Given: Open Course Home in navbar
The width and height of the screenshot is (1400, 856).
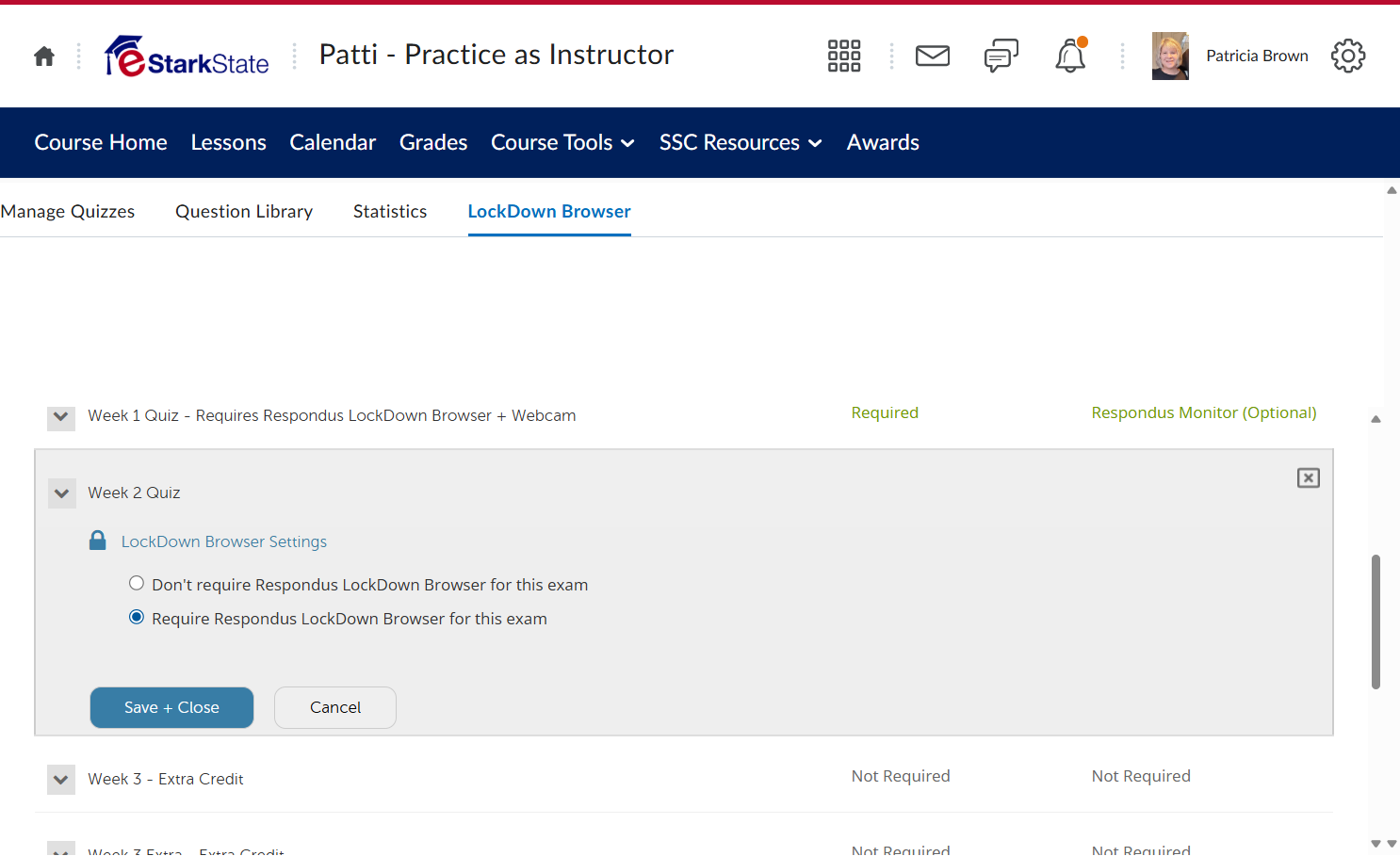Looking at the screenshot, I should (x=101, y=143).
